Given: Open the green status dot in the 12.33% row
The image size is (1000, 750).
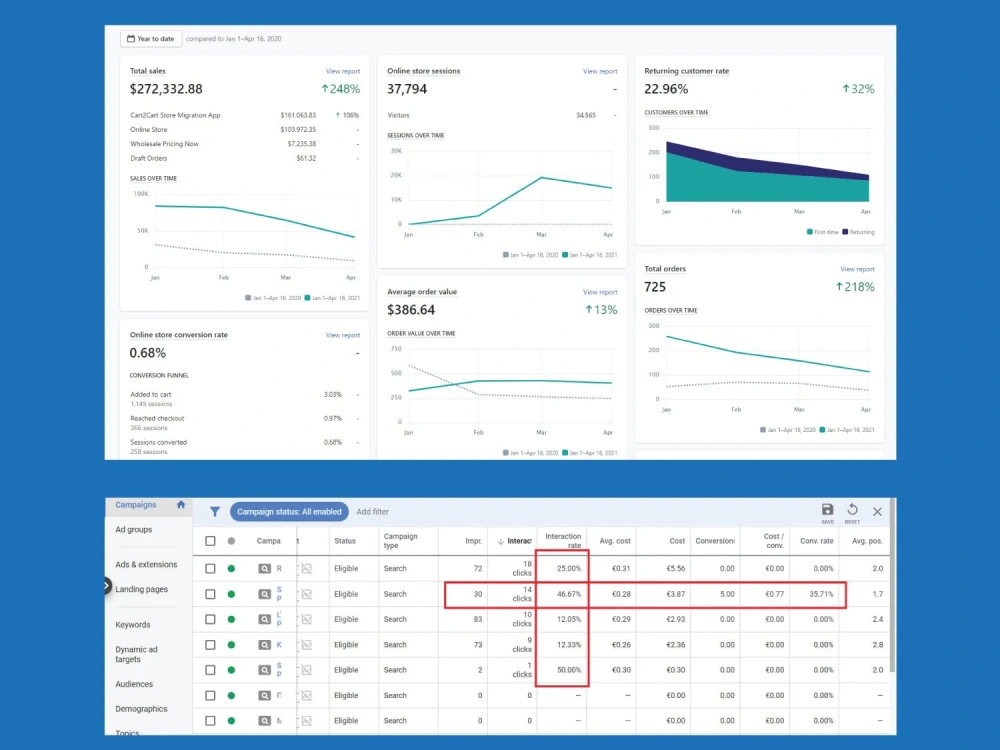Looking at the screenshot, I should click(x=231, y=645).
